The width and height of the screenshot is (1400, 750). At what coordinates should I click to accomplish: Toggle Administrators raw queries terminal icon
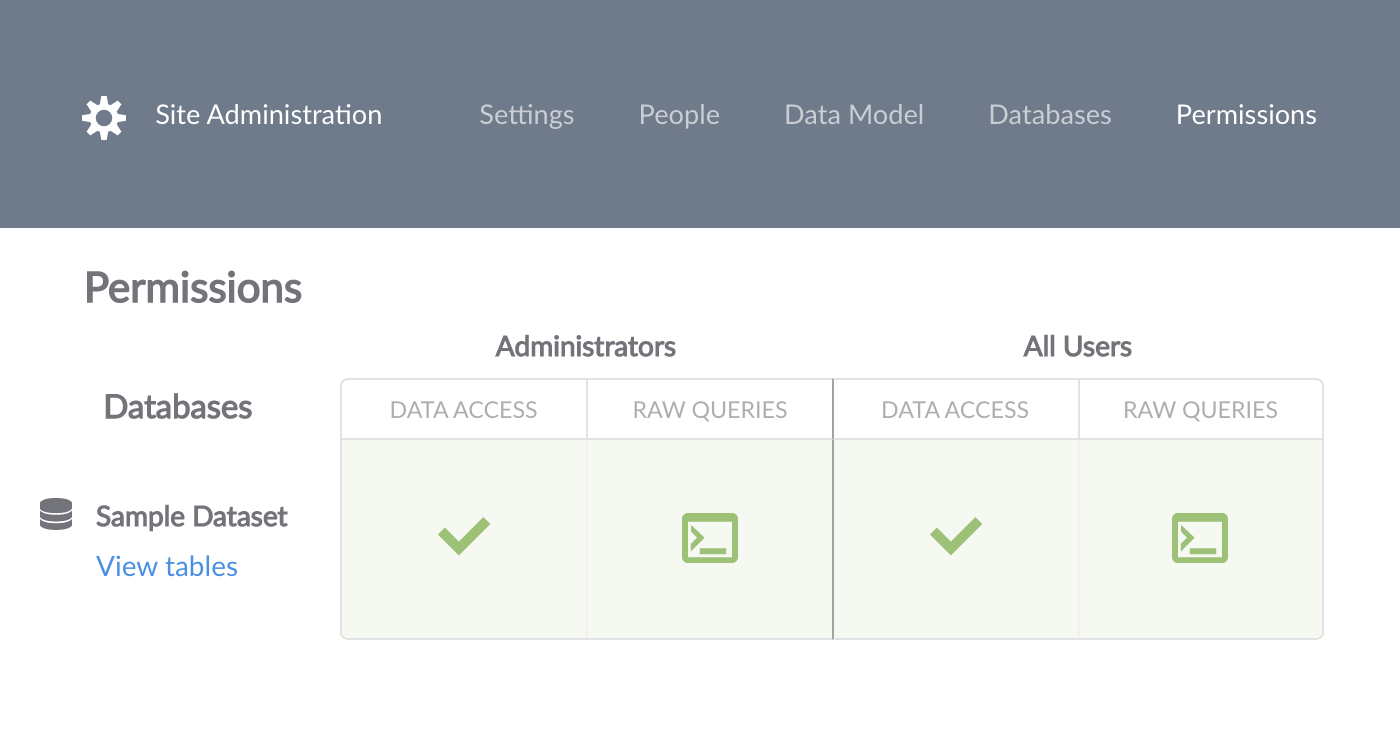coord(710,538)
